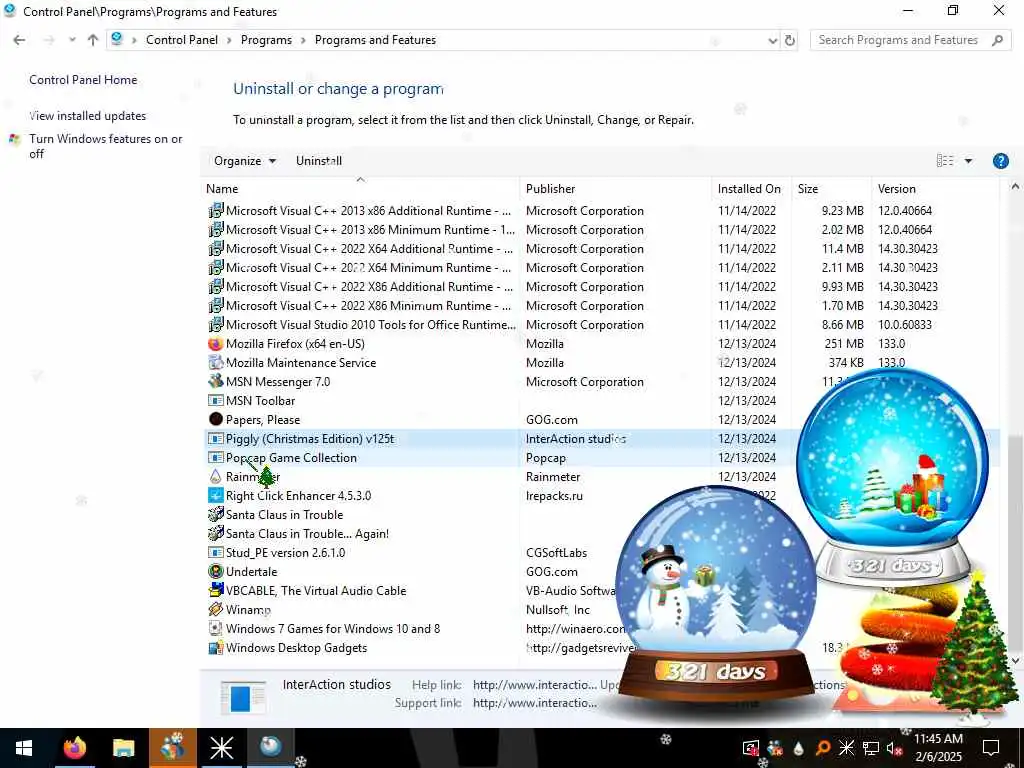
Task: Click the orange magnifier tray icon
Action: (x=822, y=748)
